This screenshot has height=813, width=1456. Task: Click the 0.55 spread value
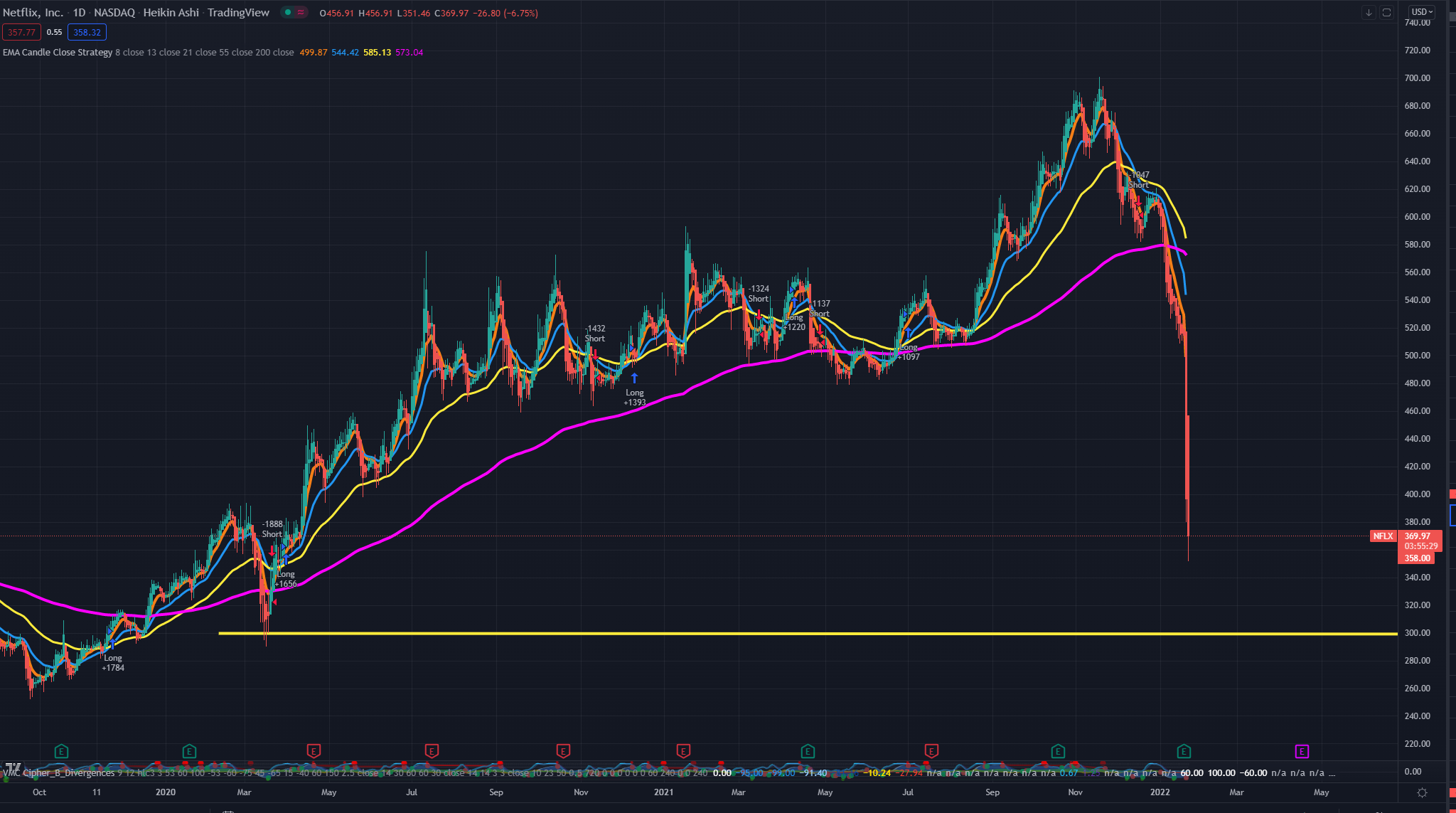tap(55, 32)
